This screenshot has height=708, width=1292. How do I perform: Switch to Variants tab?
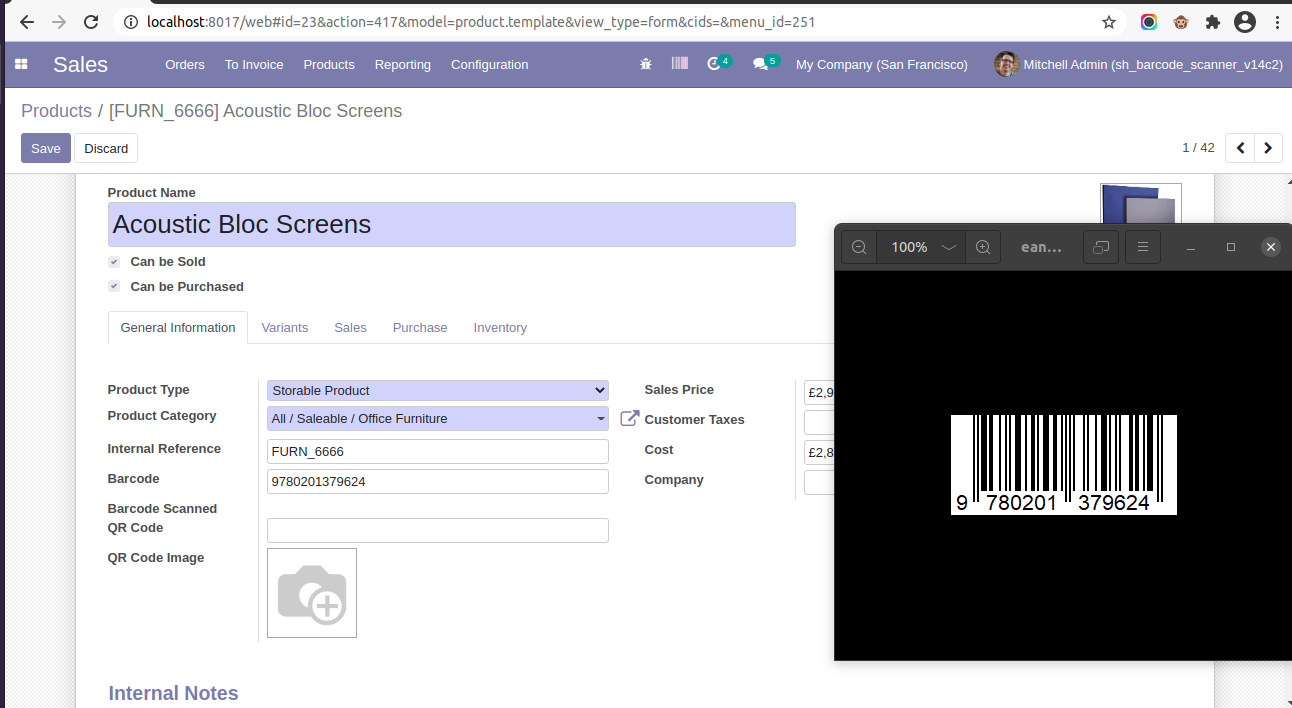[285, 327]
